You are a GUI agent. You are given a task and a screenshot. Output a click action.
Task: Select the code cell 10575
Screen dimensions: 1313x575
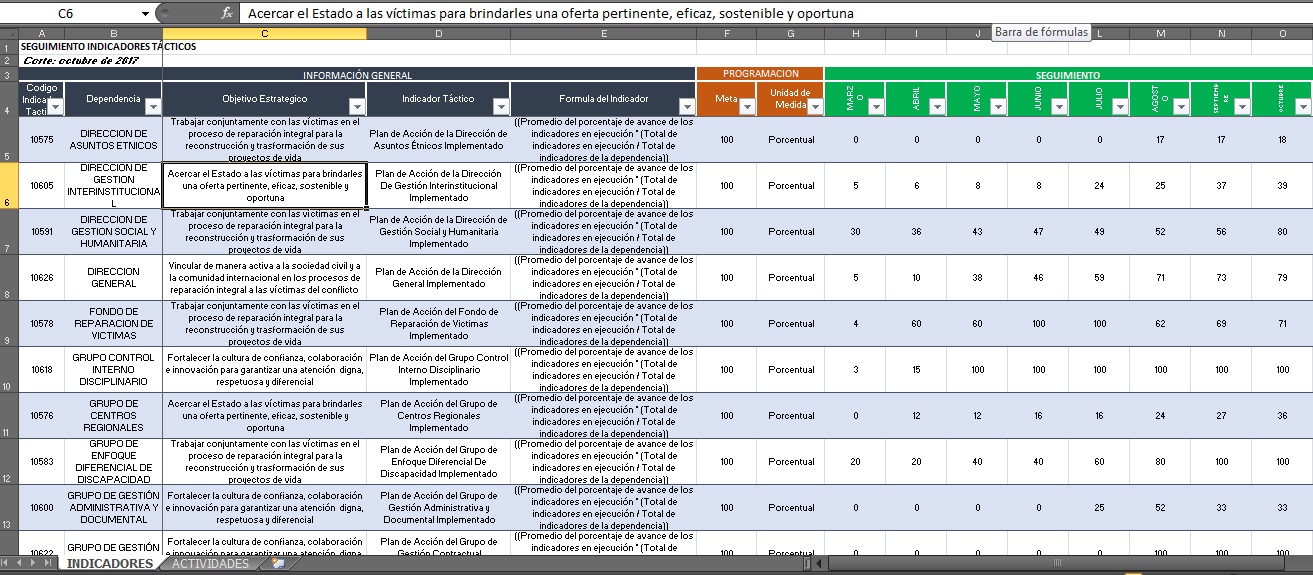42,139
